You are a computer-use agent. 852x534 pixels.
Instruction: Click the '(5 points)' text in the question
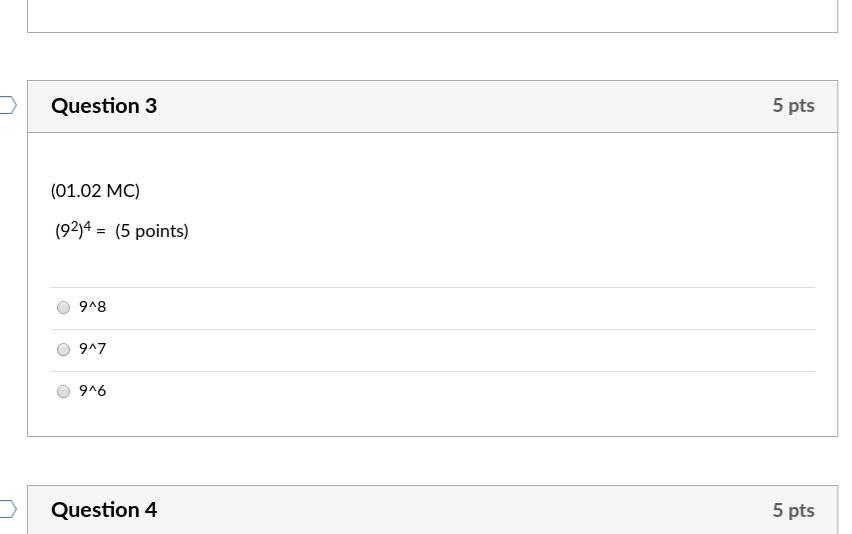click(152, 231)
